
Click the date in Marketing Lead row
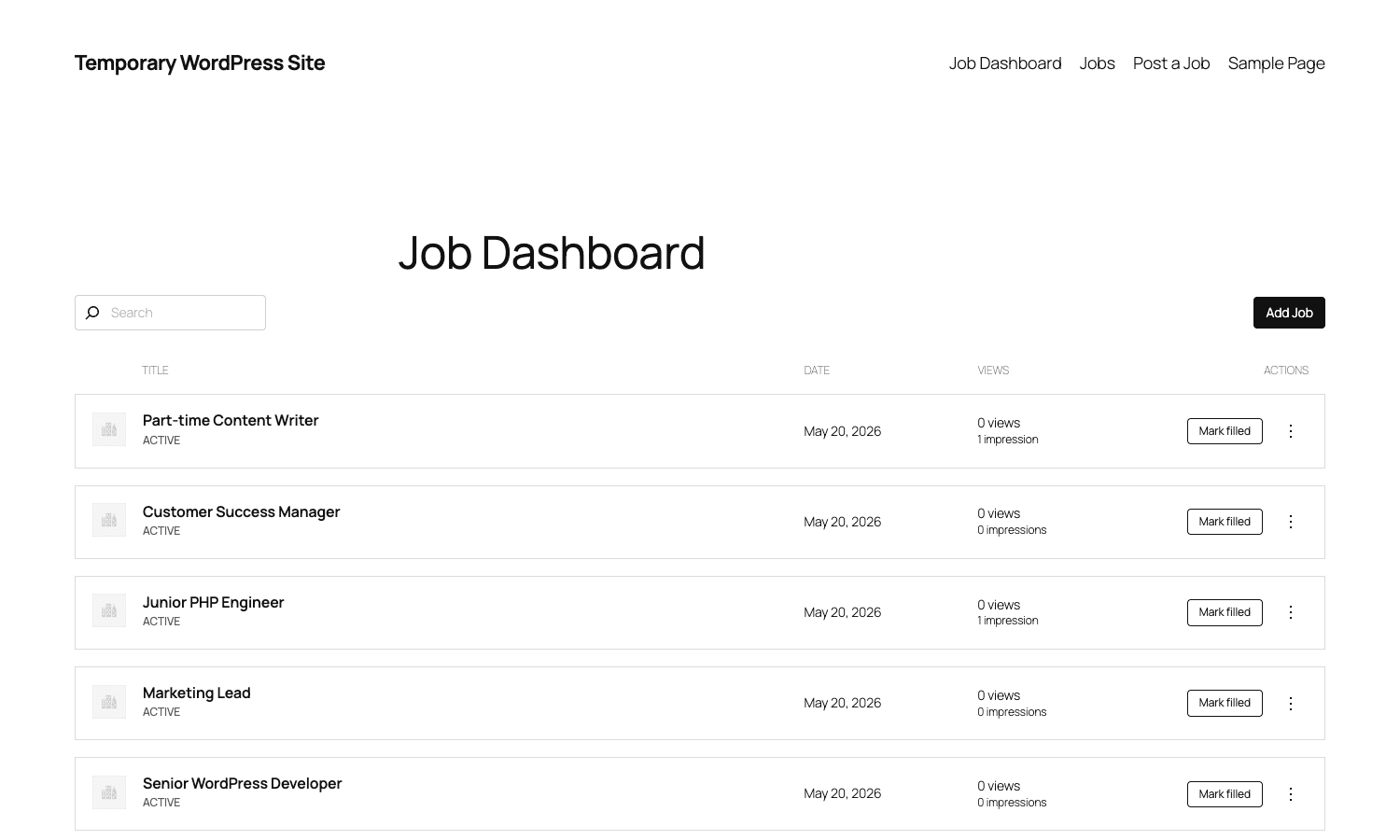tap(843, 703)
